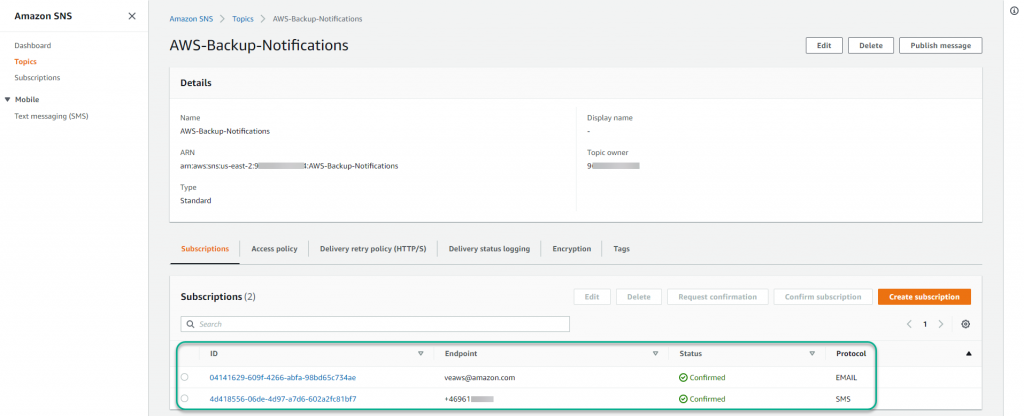1024x416 pixels.
Task: Click Publish message button
Action: (940, 46)
